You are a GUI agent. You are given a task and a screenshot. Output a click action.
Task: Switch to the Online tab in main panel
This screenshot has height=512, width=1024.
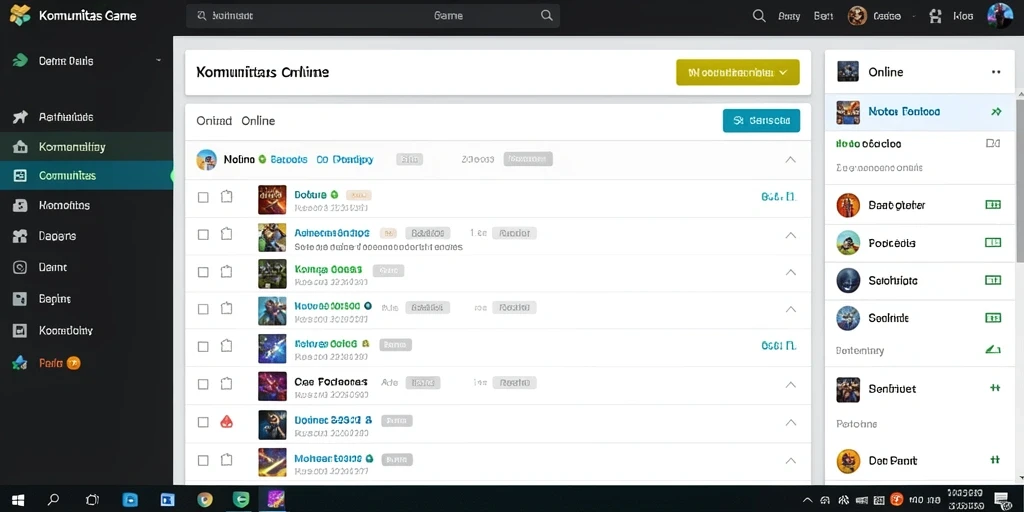tap(258, 121)
